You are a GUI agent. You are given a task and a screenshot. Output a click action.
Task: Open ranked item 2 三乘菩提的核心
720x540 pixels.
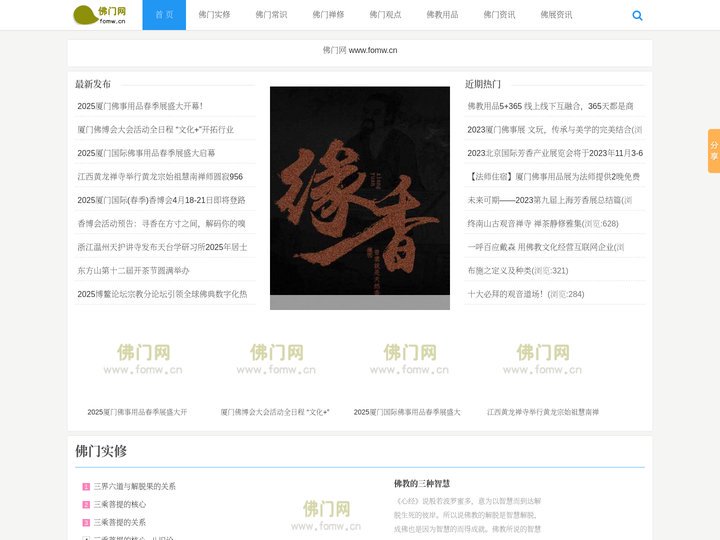click(120, 504)
